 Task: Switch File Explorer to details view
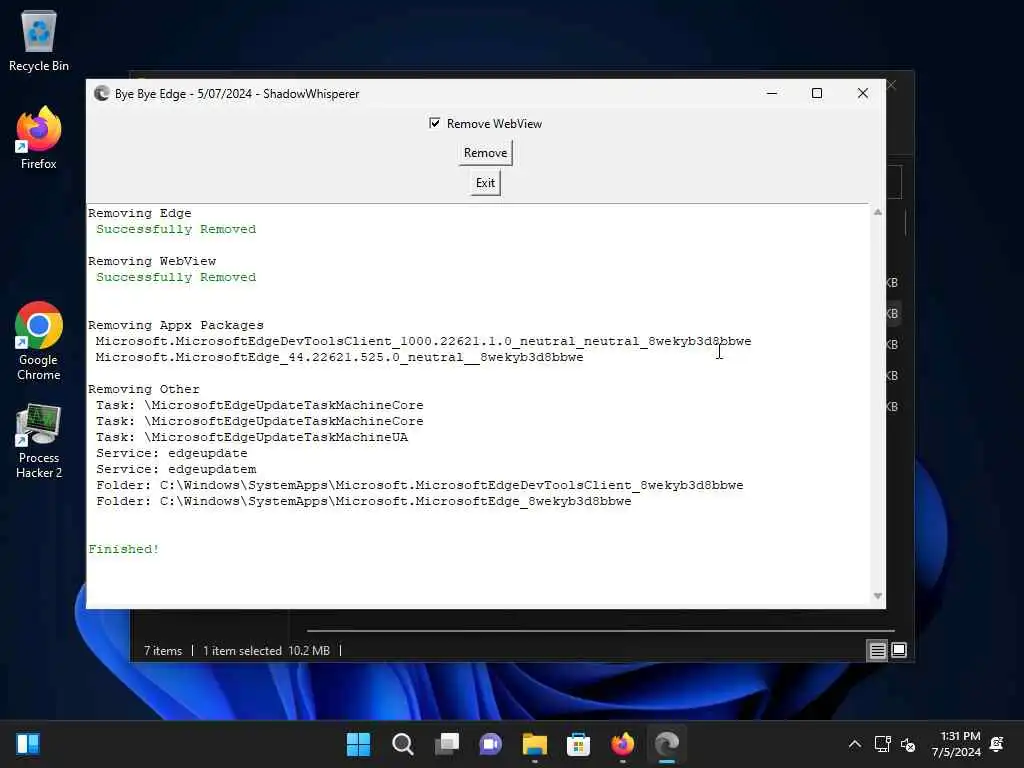coord(877,650)
